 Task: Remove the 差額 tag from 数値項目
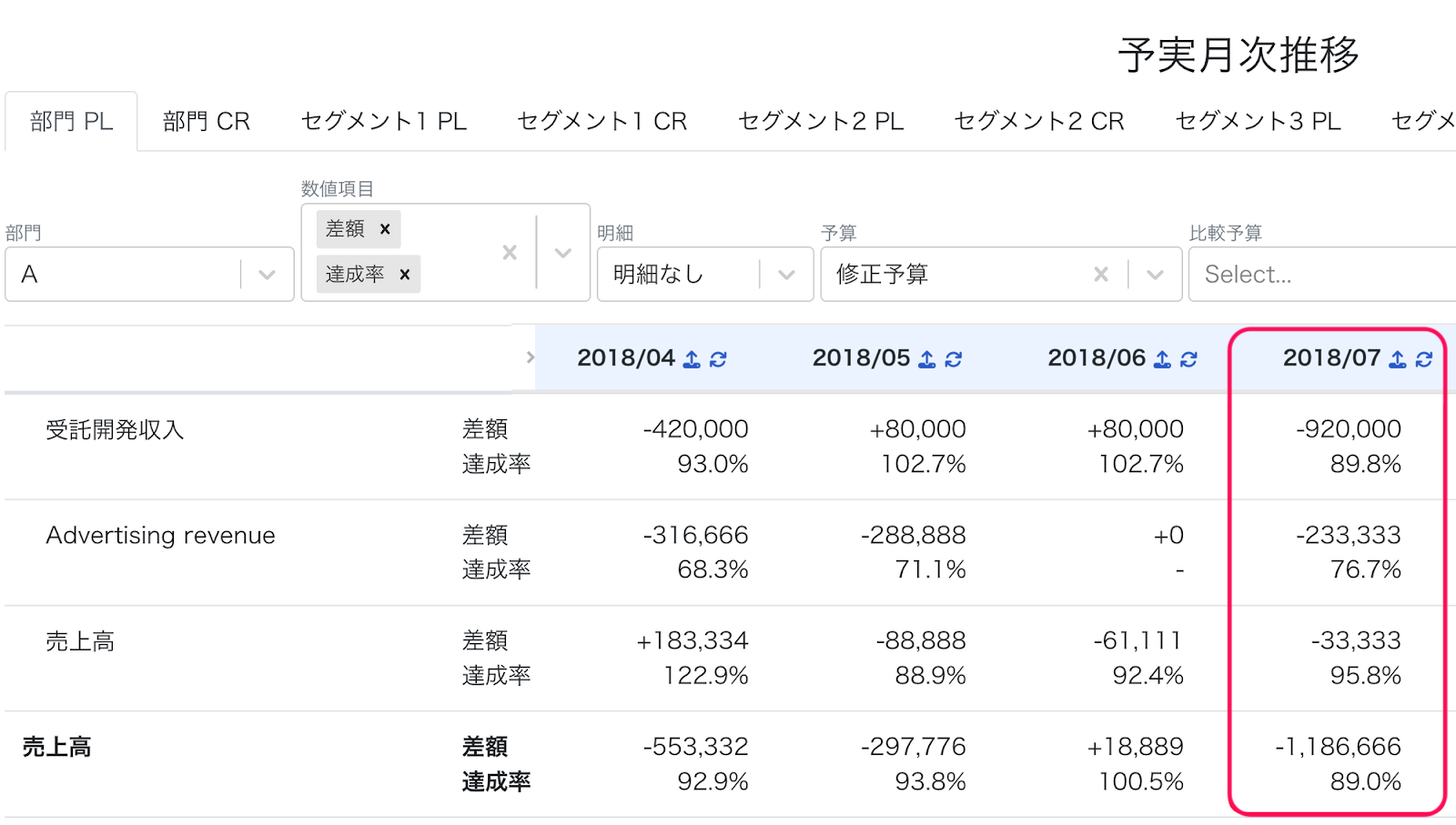[385, 229]
